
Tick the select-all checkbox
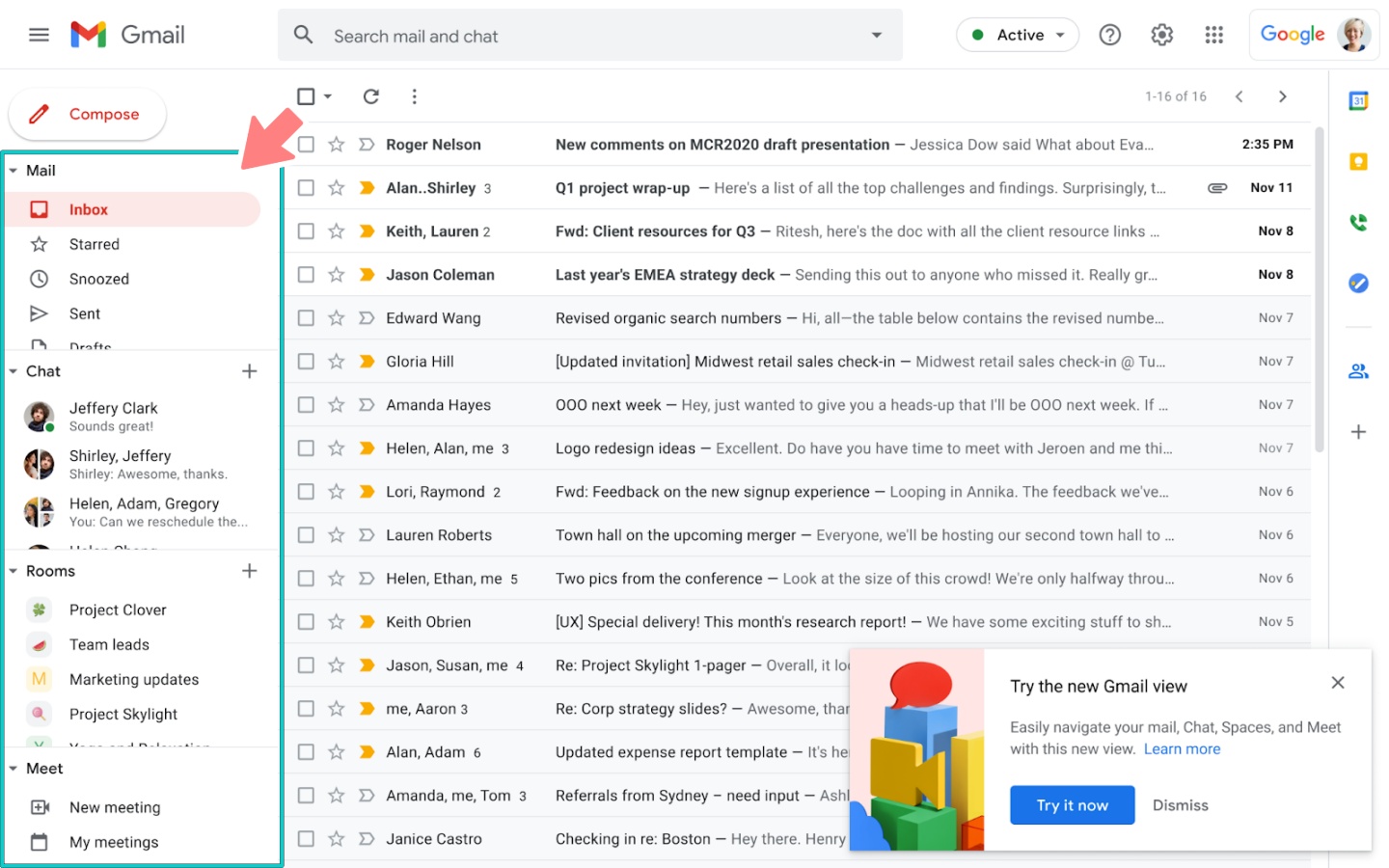coord(306,96)
